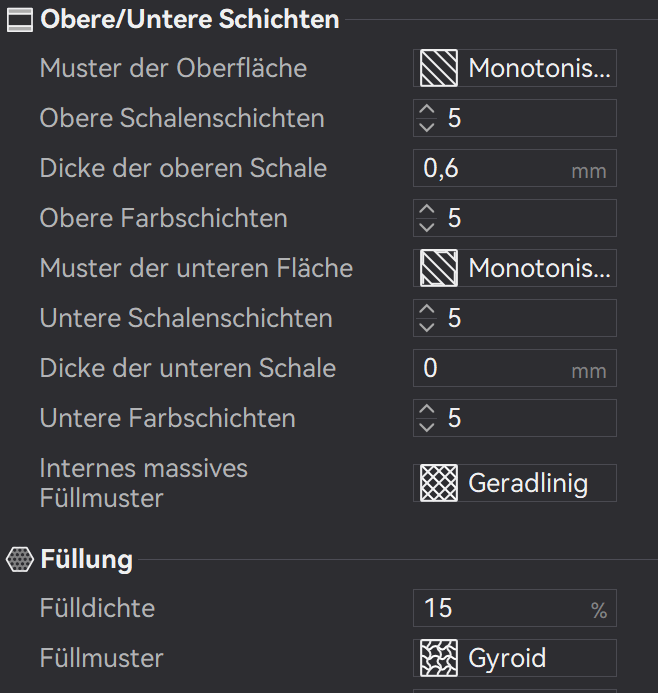Increase Obere Schalenschichten with up arrow

click(x=428, y=111)
